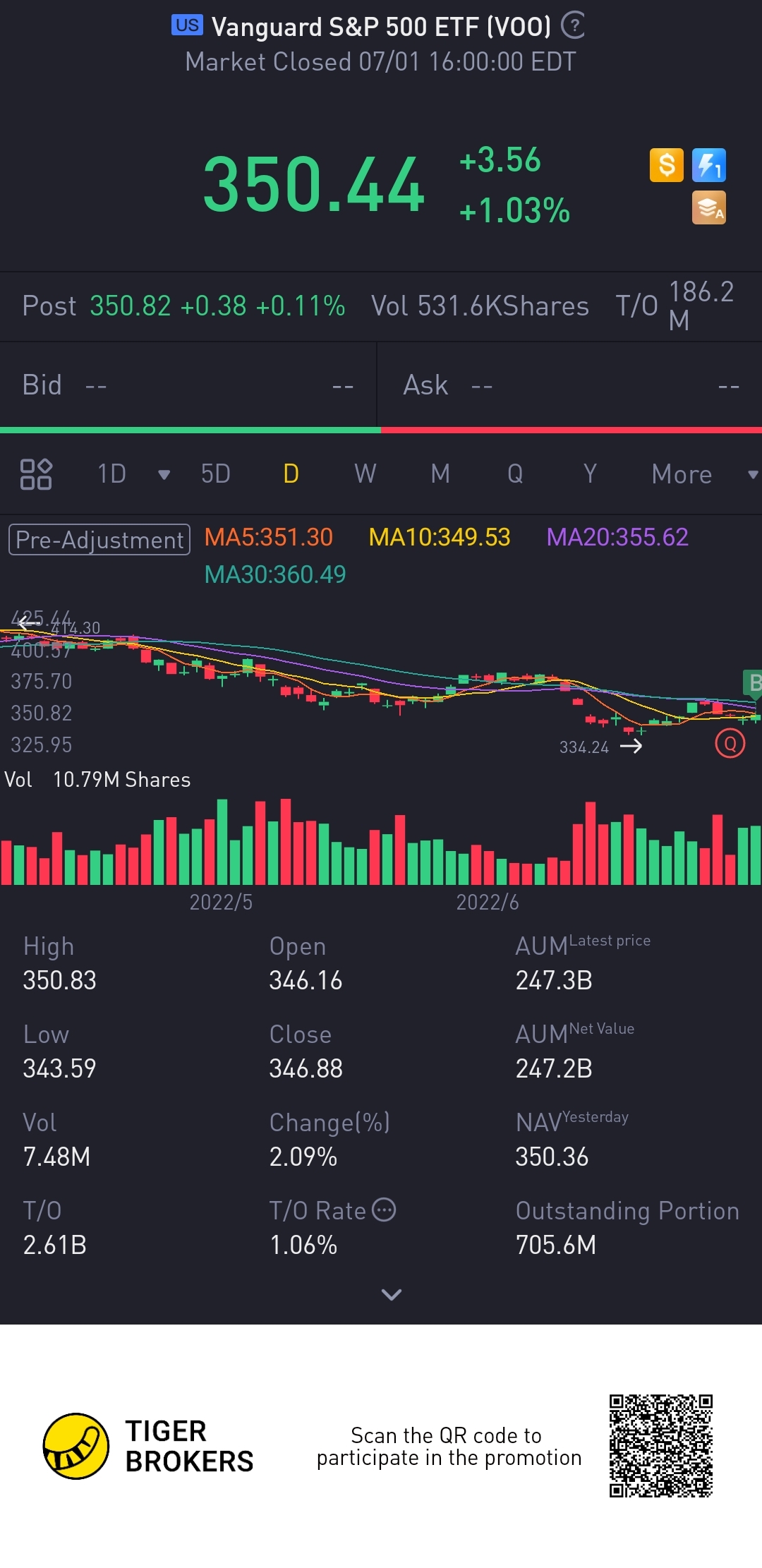Tap the MA5:351.30 indicator label
This screenshot has width=762, height=1568.
coord(268,538)
